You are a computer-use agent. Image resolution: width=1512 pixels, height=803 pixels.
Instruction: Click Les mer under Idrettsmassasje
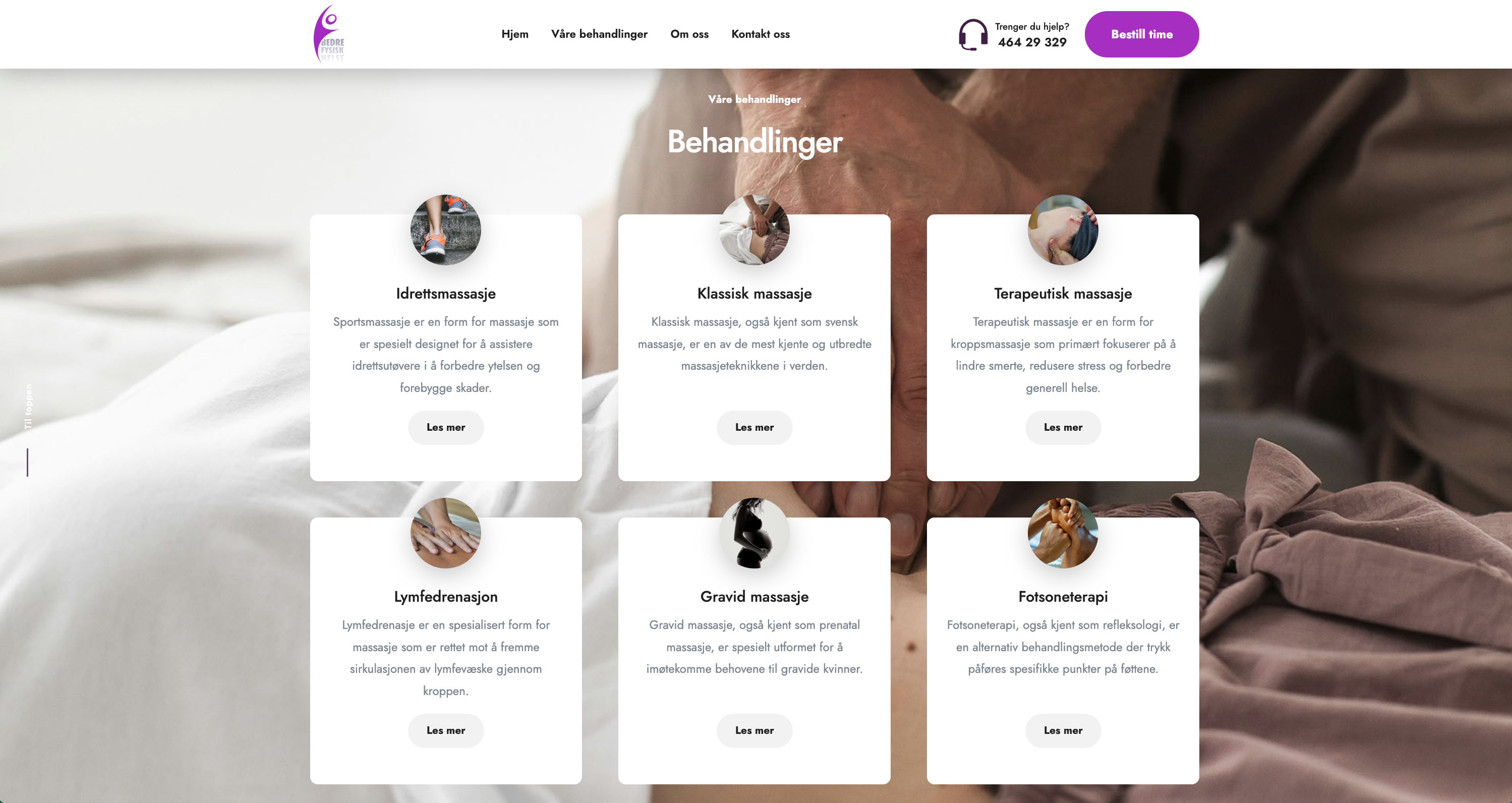click(445, 427)
